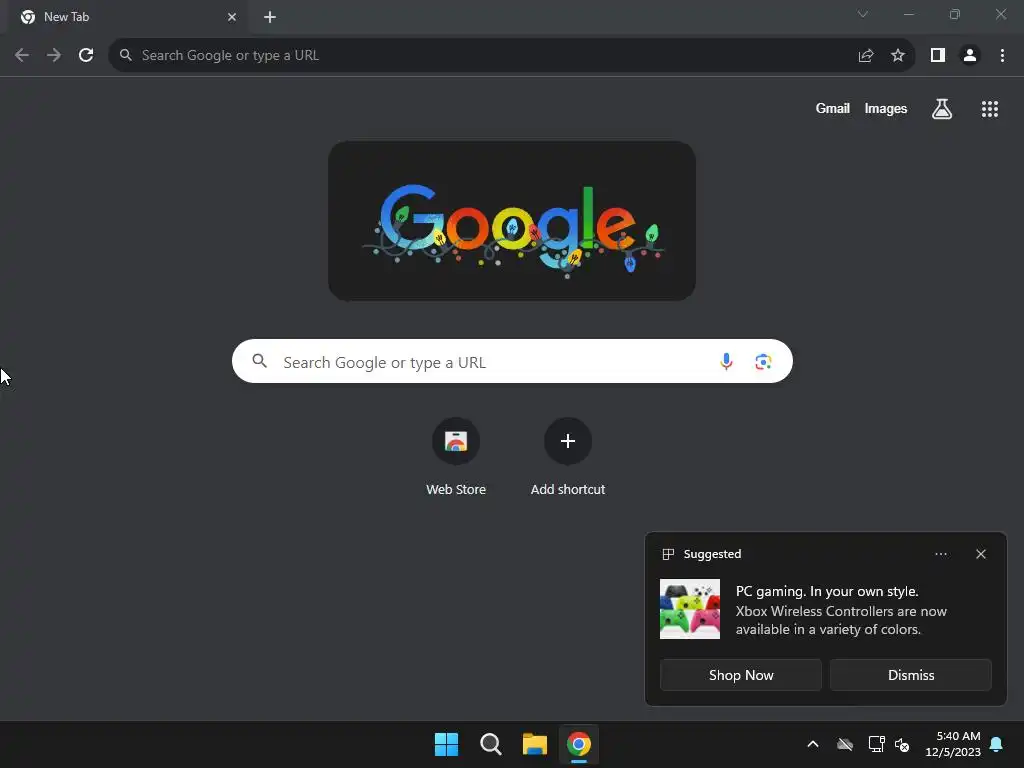
Task: Open the Chrome three-dot menu
Action: pos(1002,56)
